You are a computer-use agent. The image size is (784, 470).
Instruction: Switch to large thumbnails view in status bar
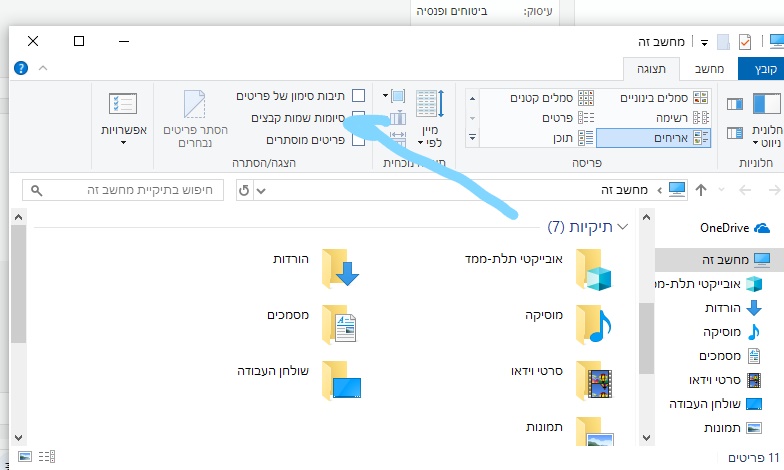coord(24,456)
